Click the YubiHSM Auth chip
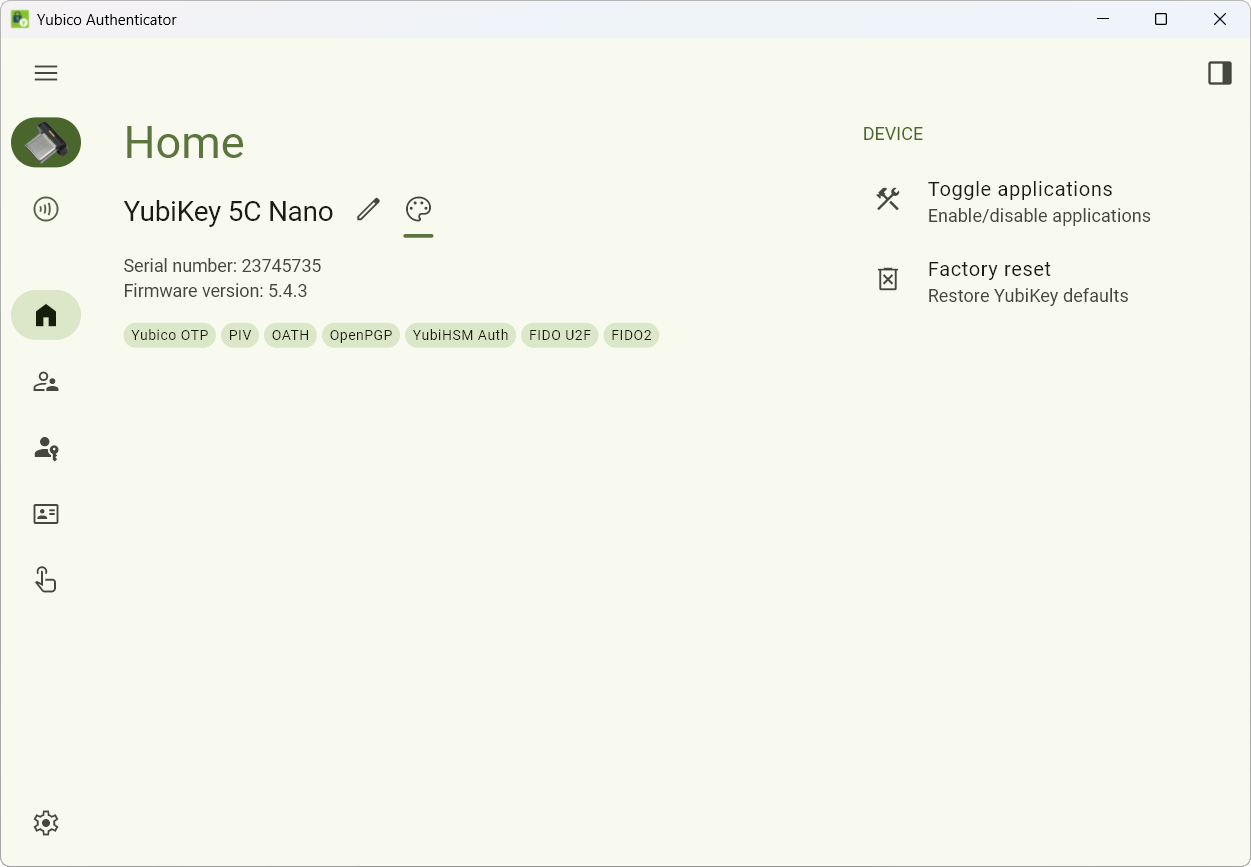 point(460,335)
